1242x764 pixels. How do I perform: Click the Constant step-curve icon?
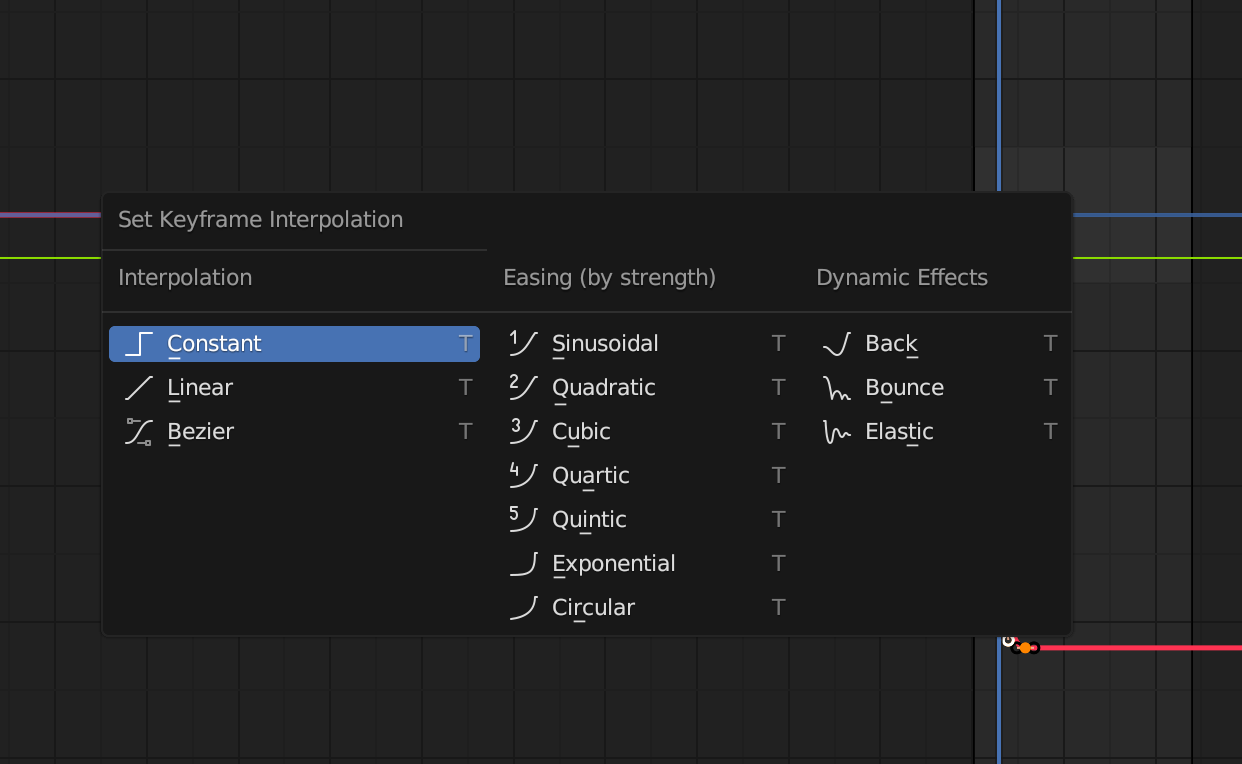click(139, 344)
